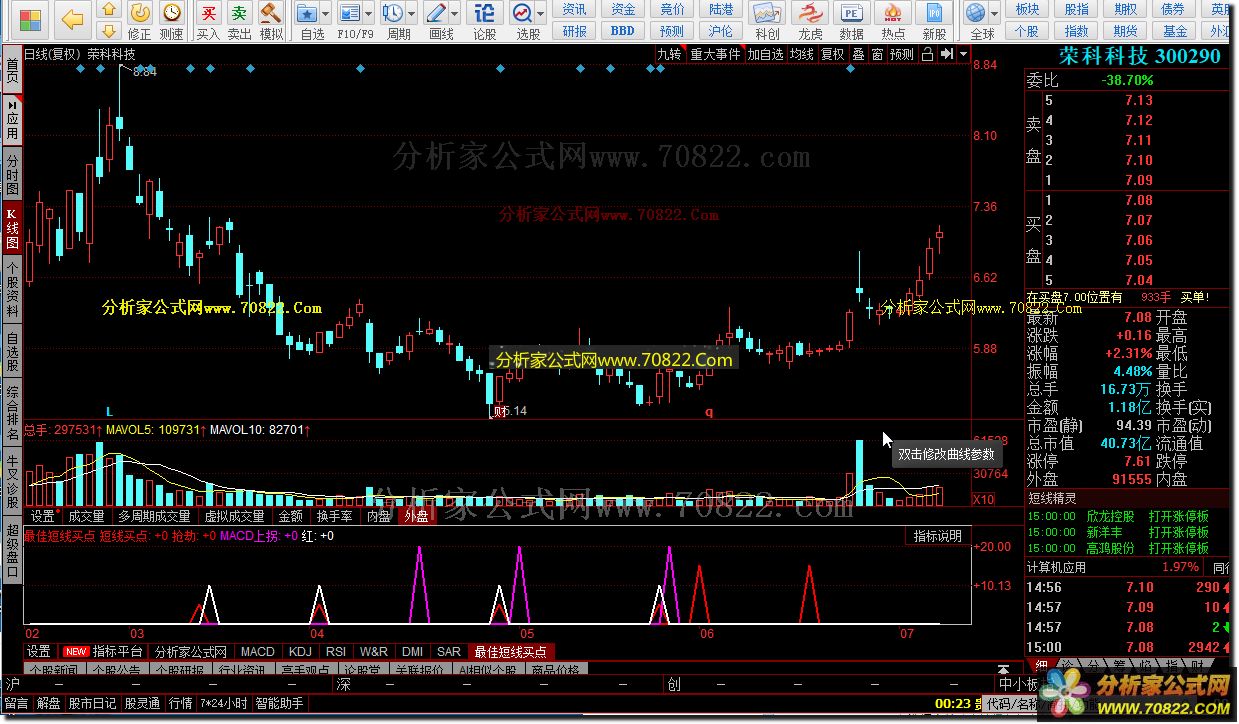The width and height of the screenshot is (1239, 724).
Task: Click the down arrow page button
Action: (x=110, y=31)
